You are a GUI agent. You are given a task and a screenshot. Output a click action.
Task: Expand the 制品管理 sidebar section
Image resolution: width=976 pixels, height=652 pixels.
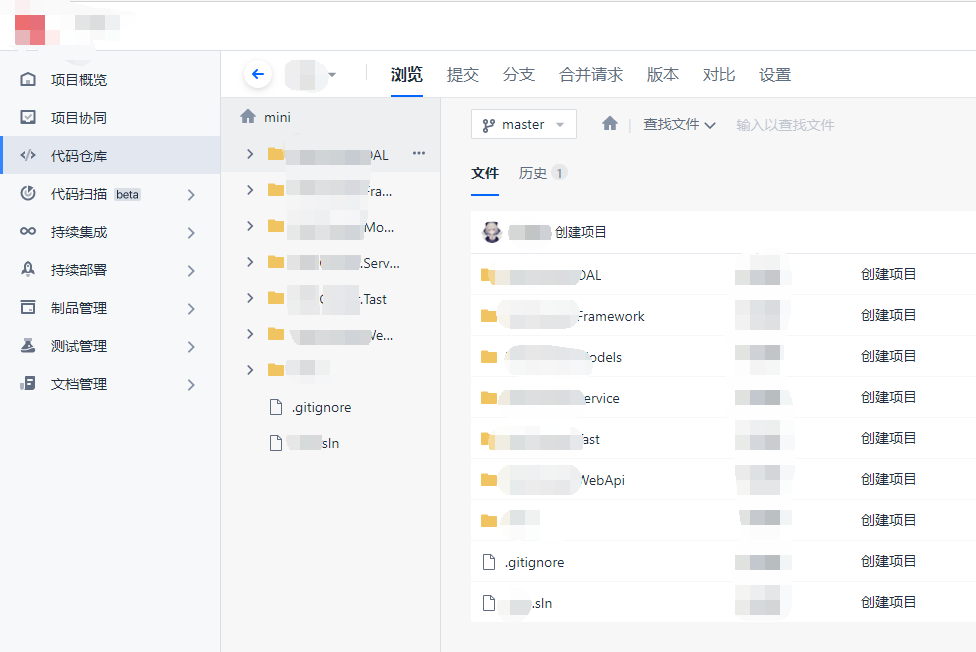point(191,309)
